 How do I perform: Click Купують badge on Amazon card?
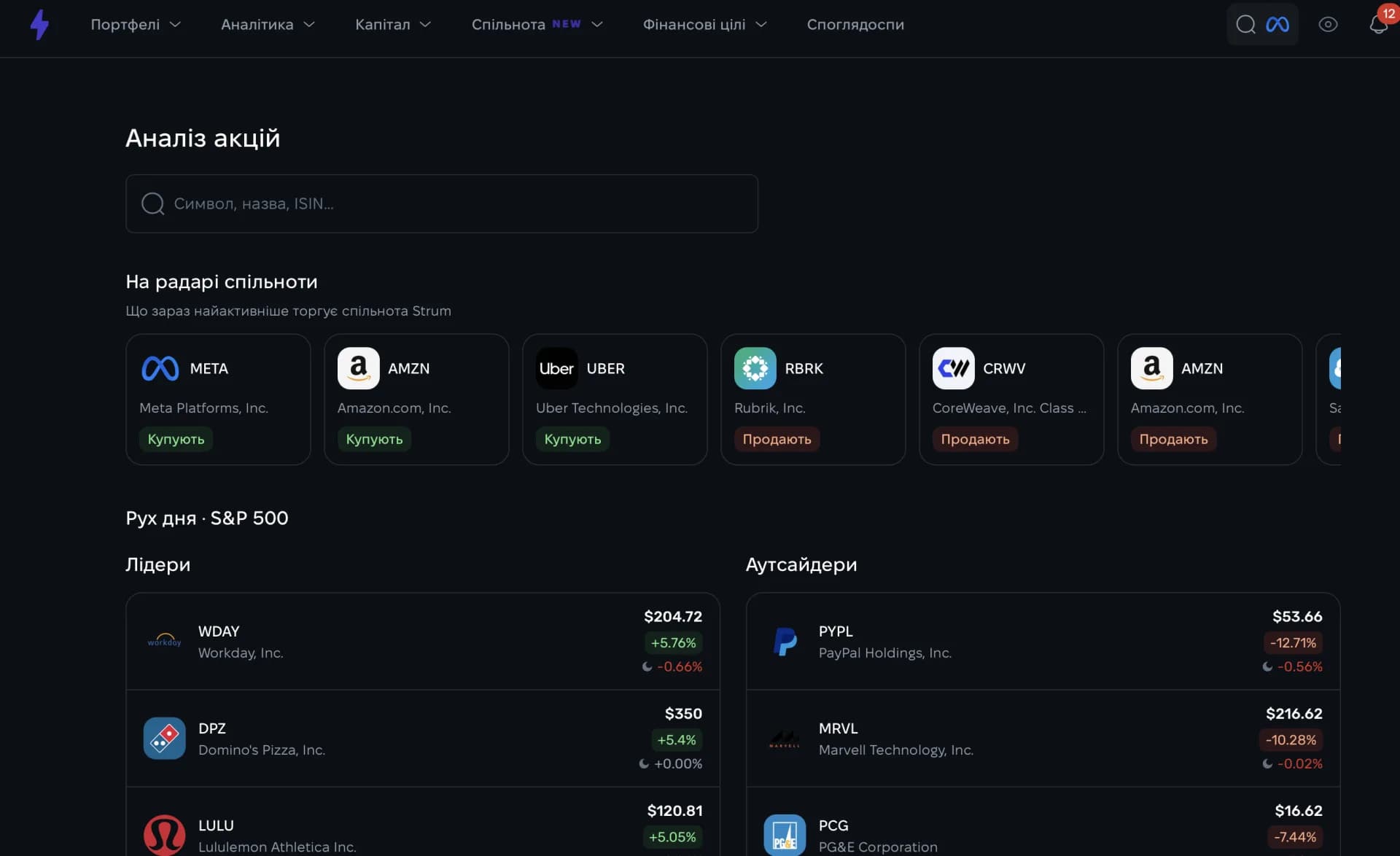(374, 439)
